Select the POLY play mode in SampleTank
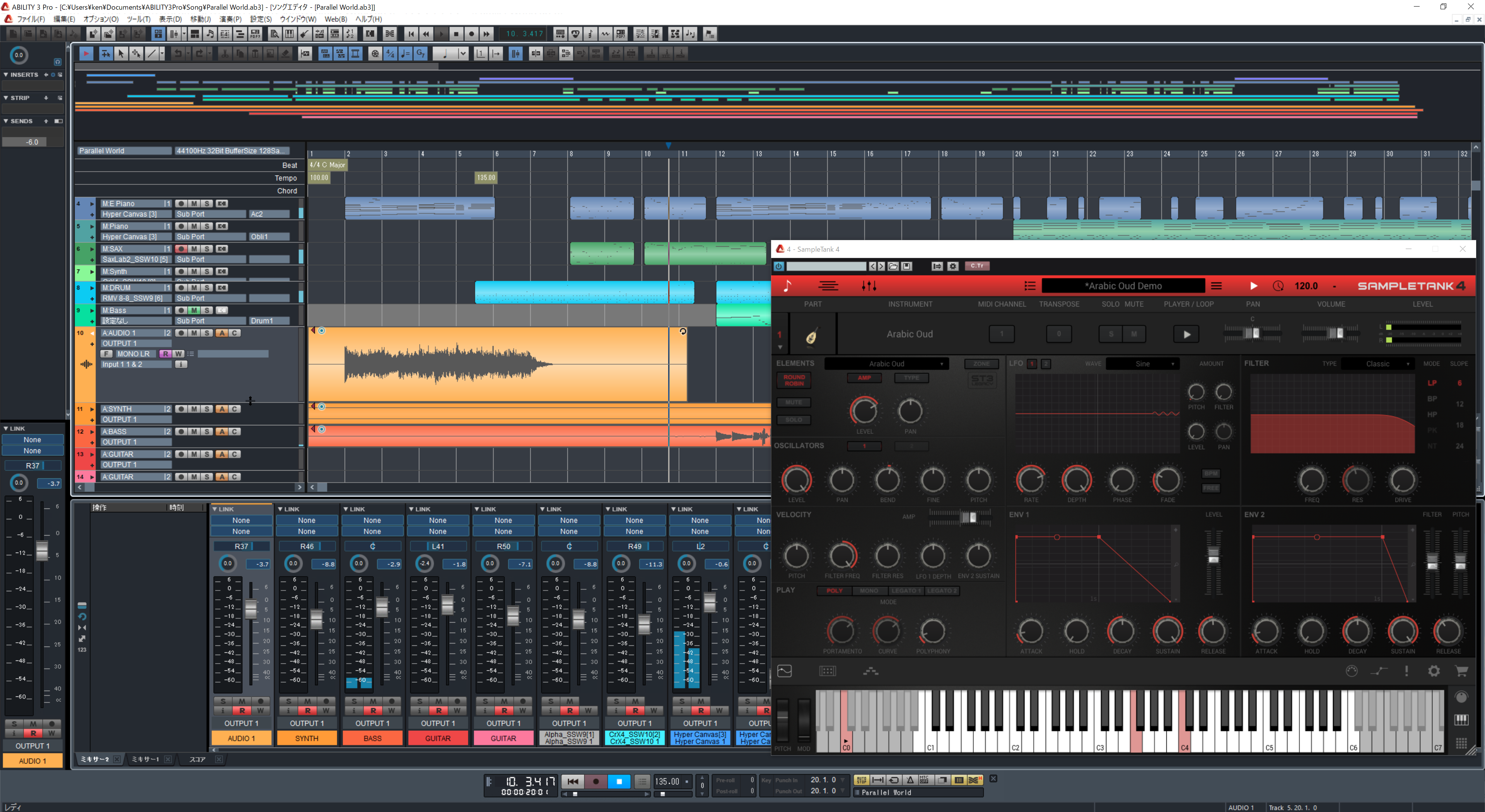 click(834, 591)
